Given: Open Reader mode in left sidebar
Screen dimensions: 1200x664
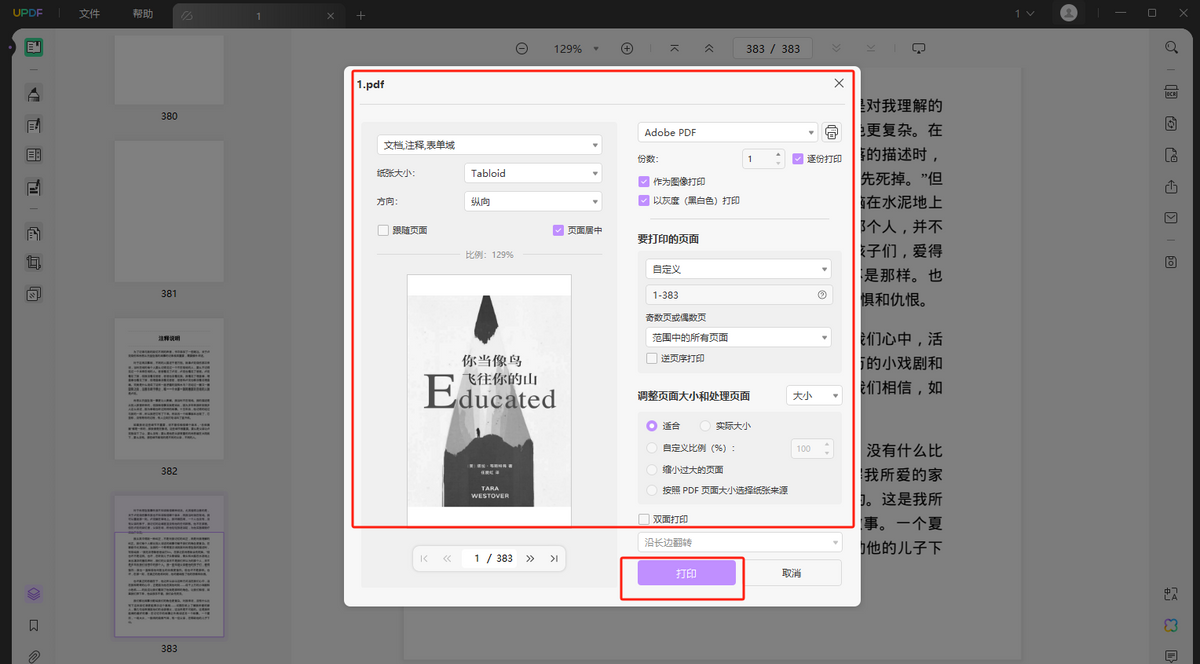Looking at the screenshot, I should (x=34, y=47).
